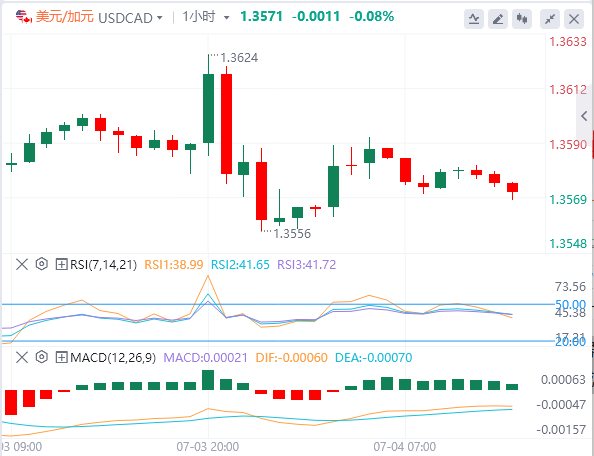This screenshot has width=594, height=456.
Task: Remove the RSI indicator panel
Action: pyautogui.click(x=22, y=264)
